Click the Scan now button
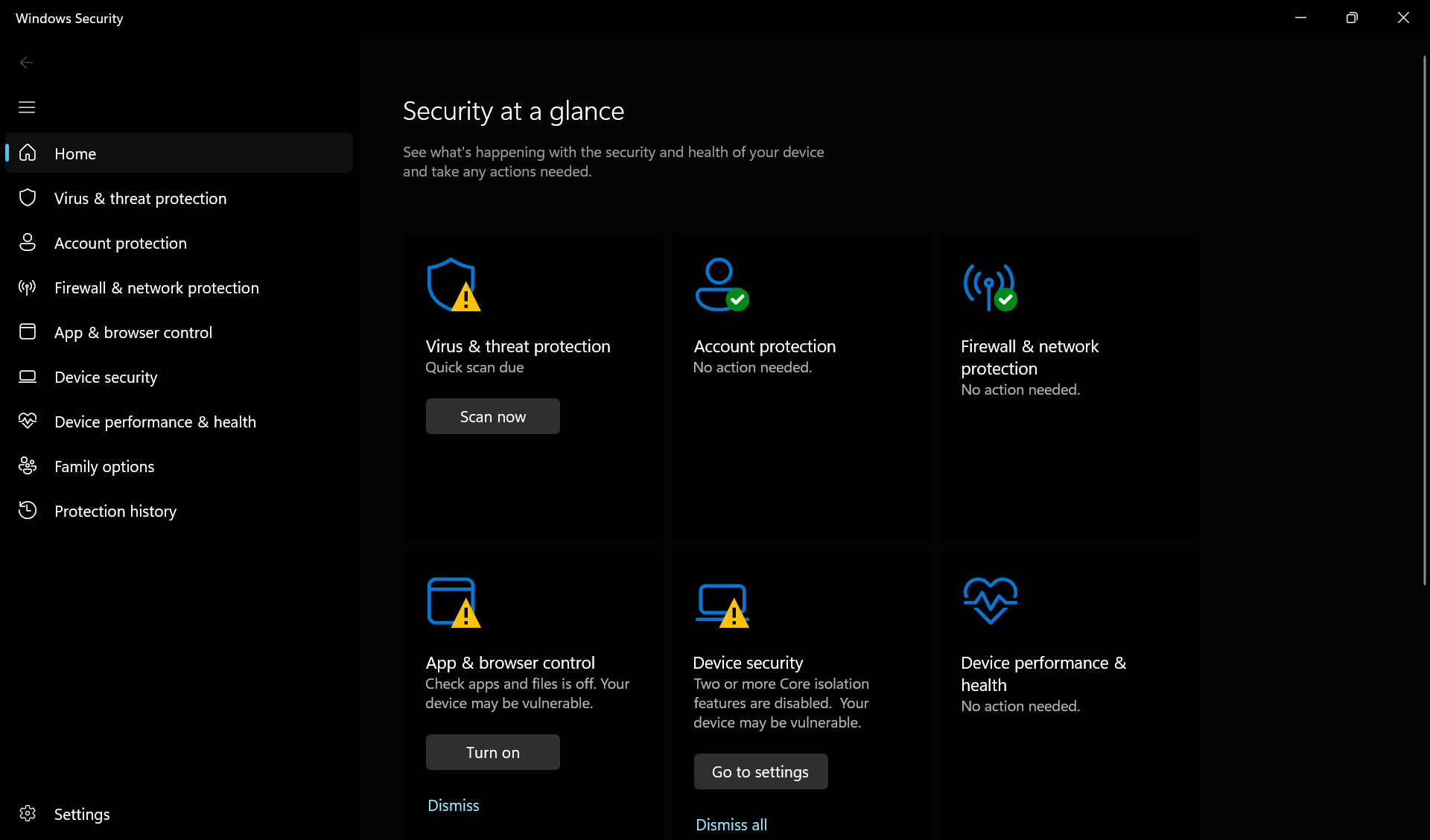This screenshot has height=840, width=1430. click(492, 416)
